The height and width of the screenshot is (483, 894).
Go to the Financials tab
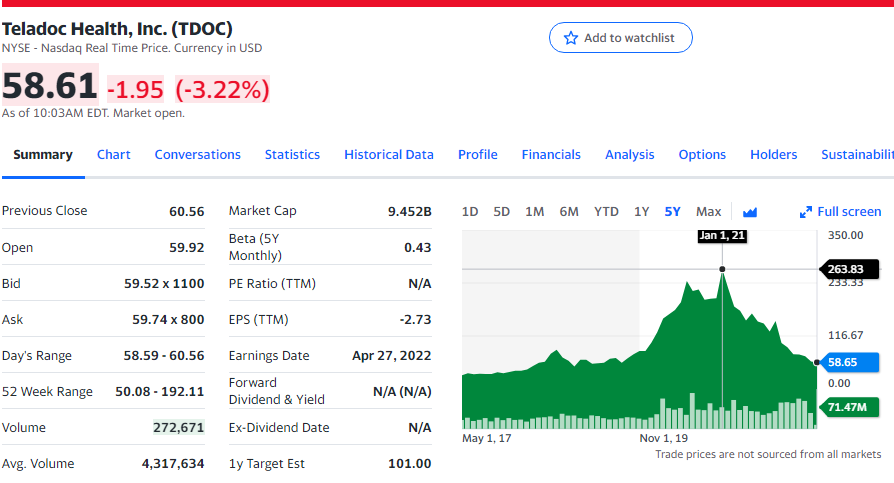(x=551, y=155)
